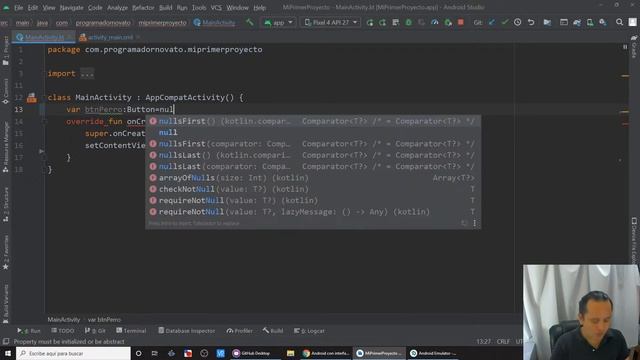This screenshot has width=640, height=360.
Task: Open Git history clock icon
Action: [518, 22]
